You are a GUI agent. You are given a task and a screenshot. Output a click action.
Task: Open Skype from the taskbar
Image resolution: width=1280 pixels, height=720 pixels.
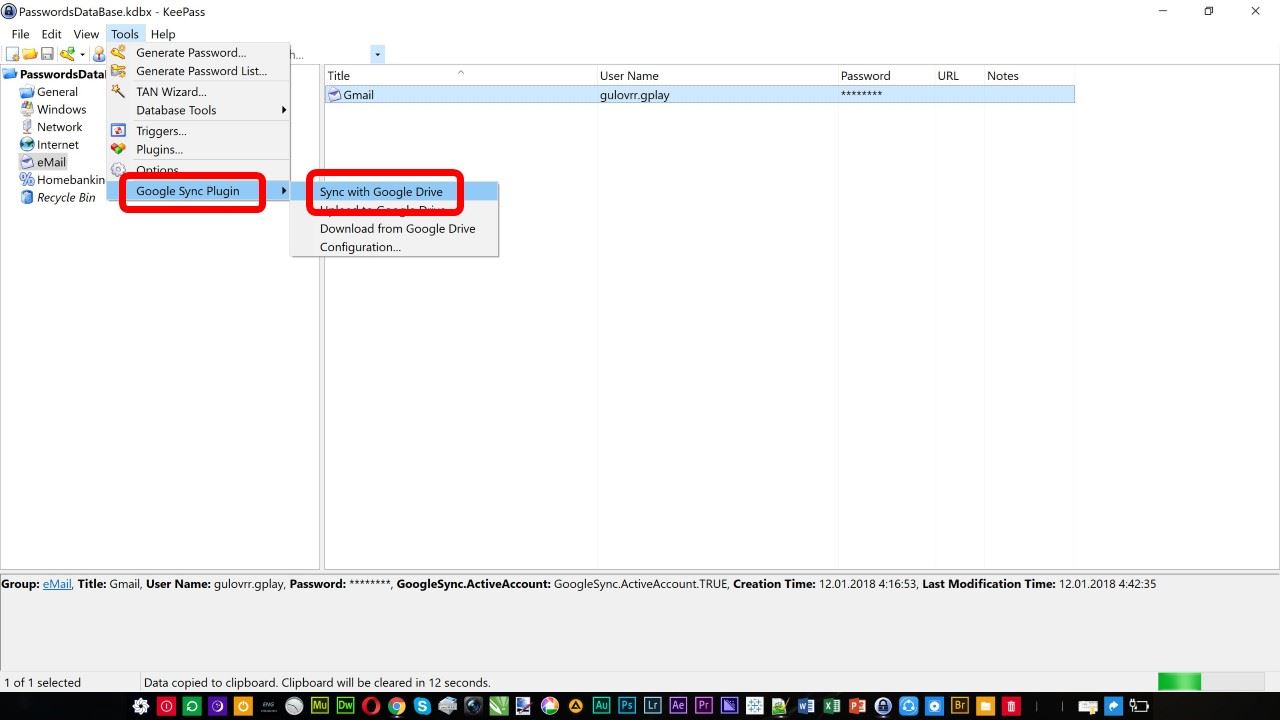[422, 706]
